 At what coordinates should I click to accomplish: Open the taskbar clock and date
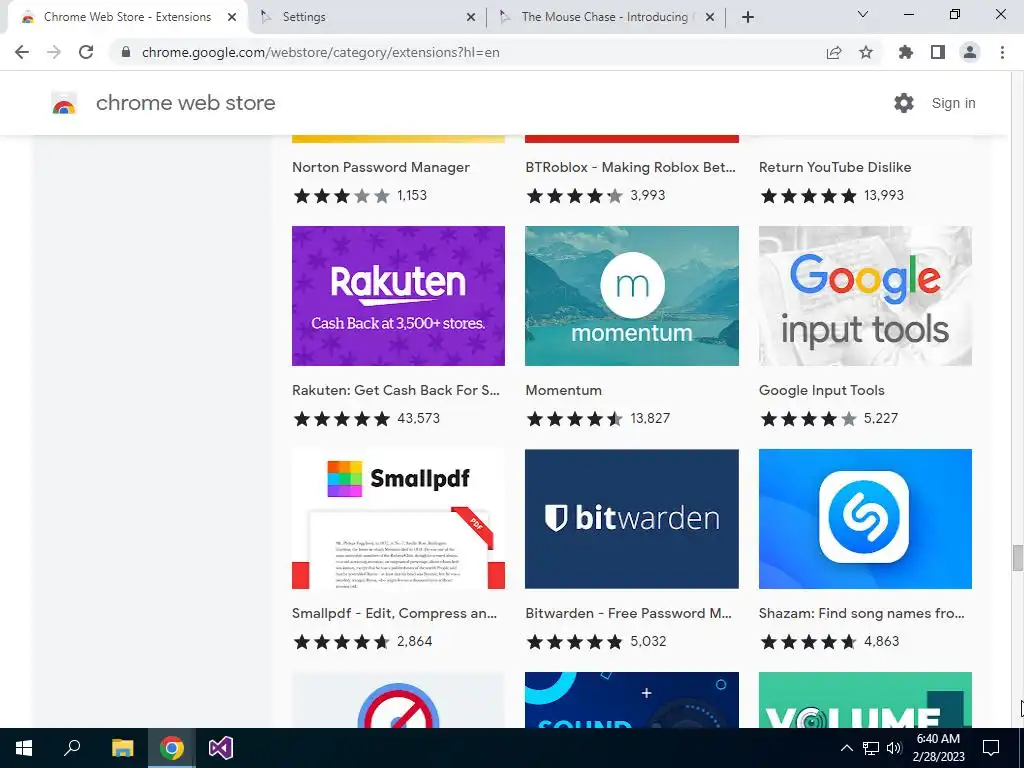pos(938,748)
